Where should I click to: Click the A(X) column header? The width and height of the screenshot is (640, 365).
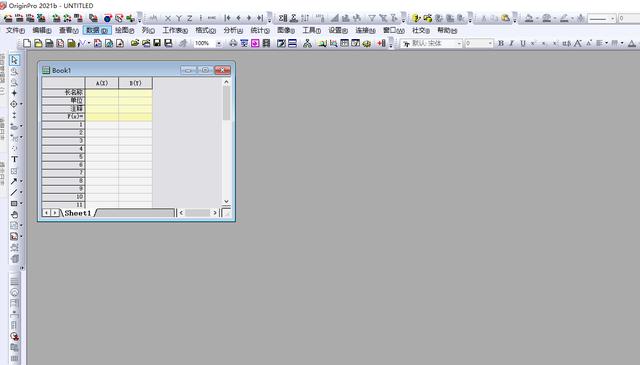[102, 83]
